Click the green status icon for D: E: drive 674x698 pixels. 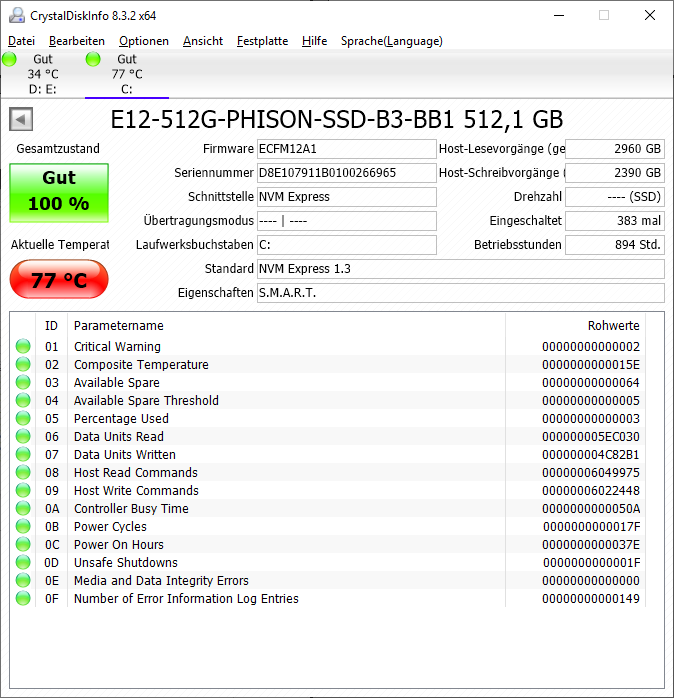point(9,59)
